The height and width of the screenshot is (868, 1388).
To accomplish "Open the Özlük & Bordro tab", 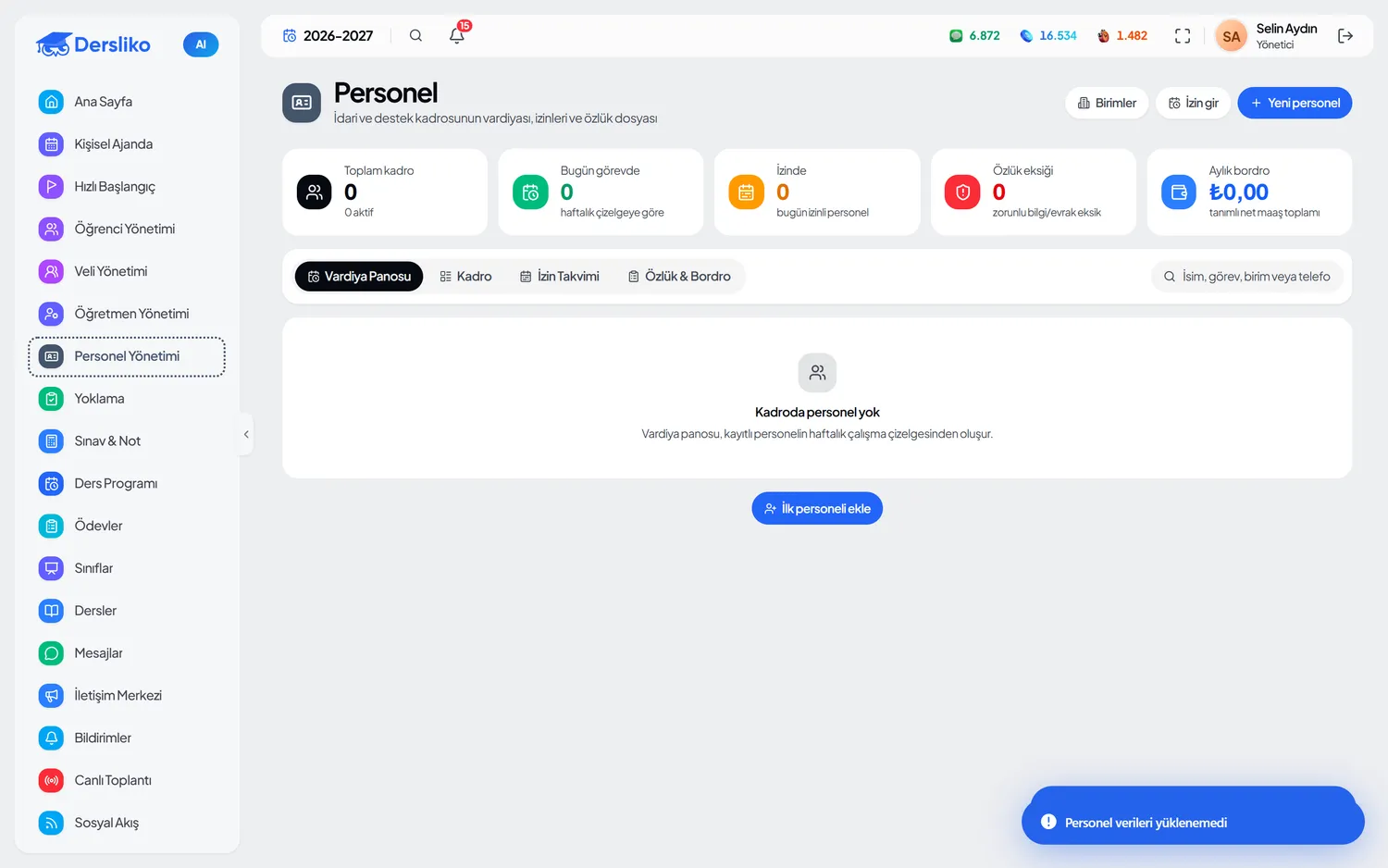I will click(679, 277).
